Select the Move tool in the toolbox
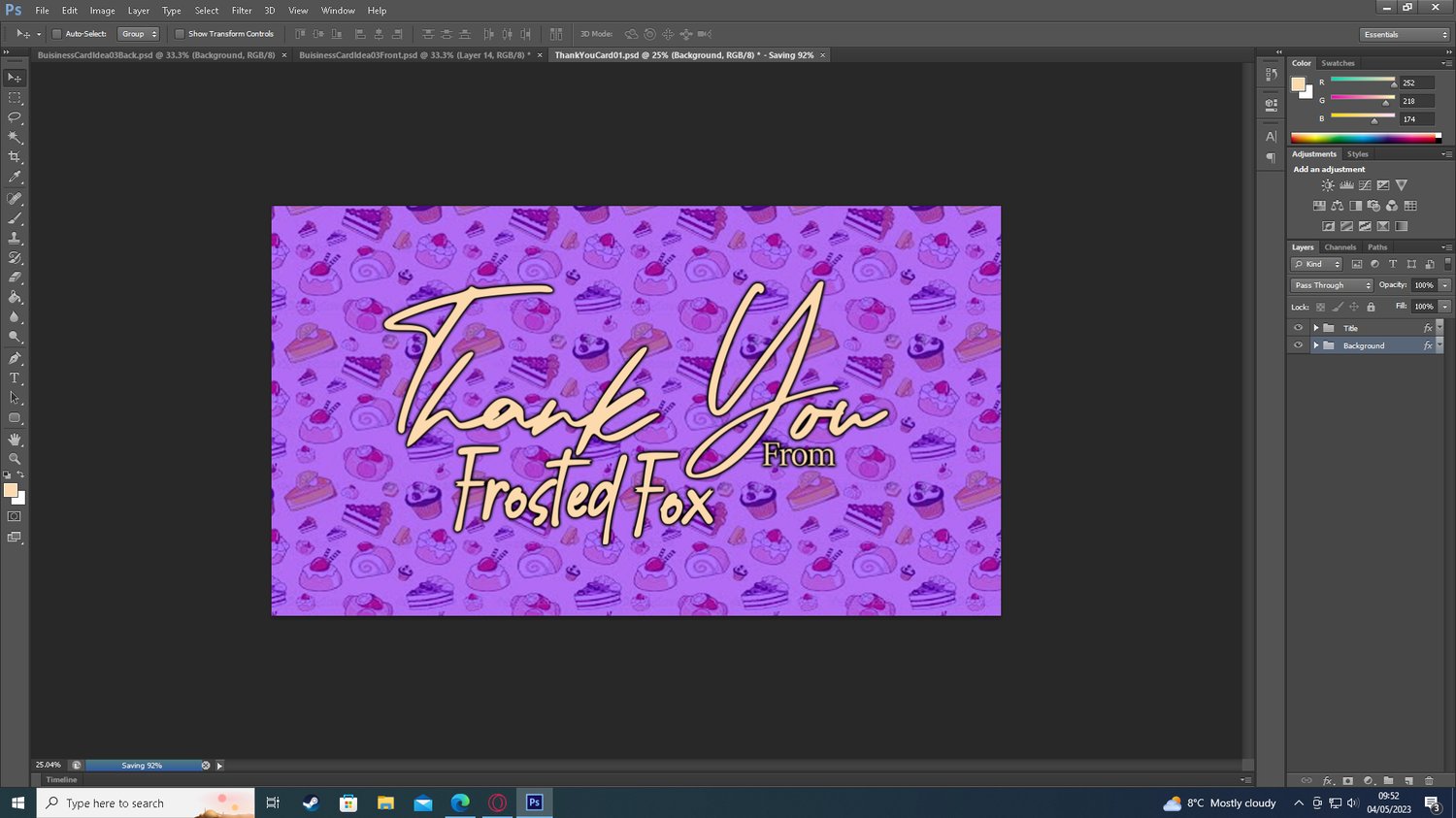 (15, 78)
